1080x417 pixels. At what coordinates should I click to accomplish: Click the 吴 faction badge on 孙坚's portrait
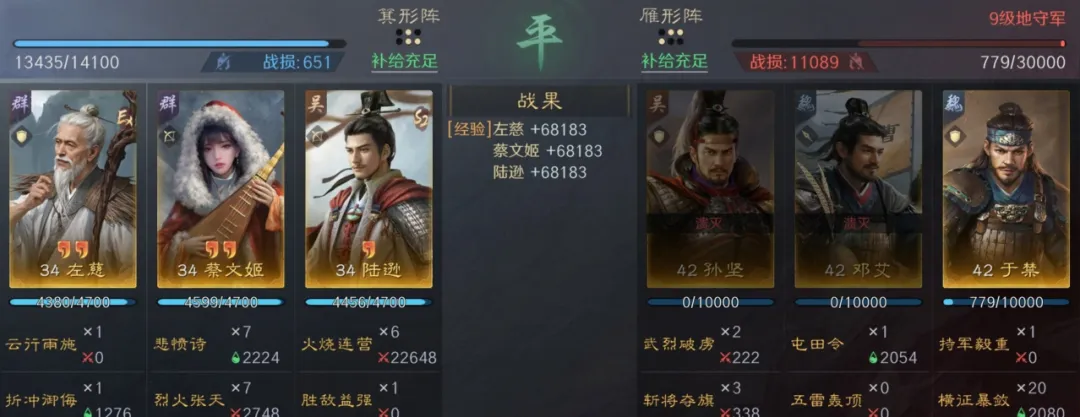click(x=657, y=105)
